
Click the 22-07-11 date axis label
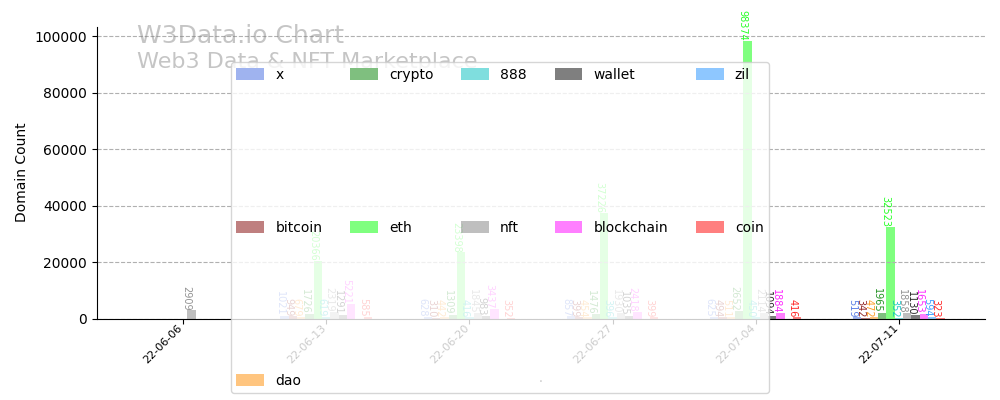(x=877, y=344)
